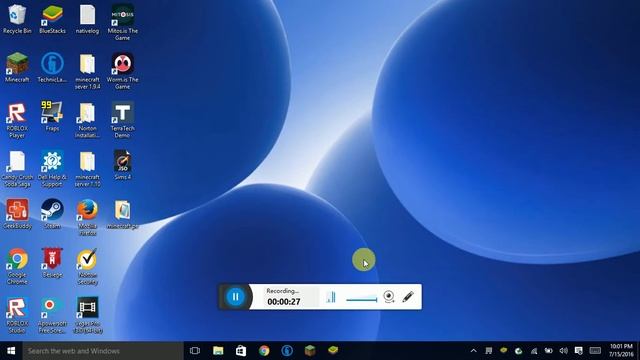The width and height of the screenshot is (640, 360).
Task: Open the Windows Start menu
Action: tap(11, 351)
